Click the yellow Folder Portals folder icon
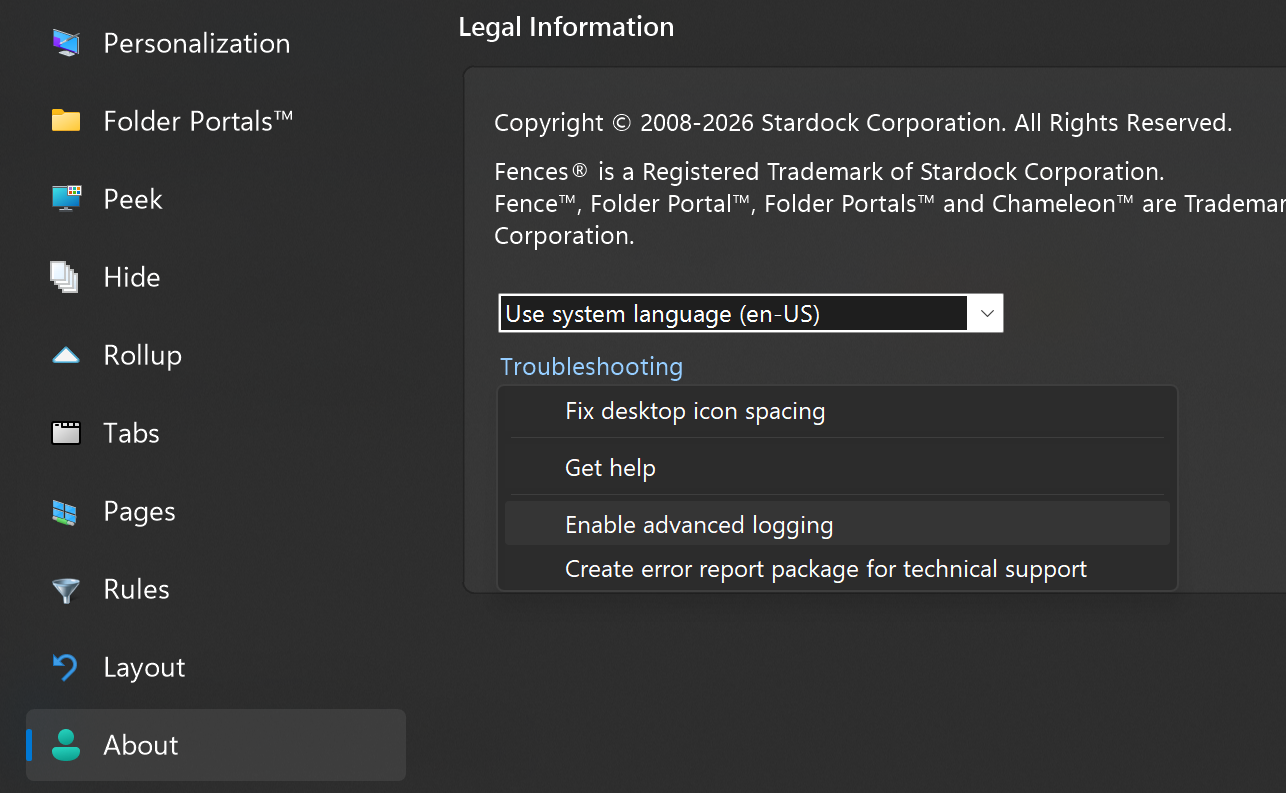 tap(66, 121)
